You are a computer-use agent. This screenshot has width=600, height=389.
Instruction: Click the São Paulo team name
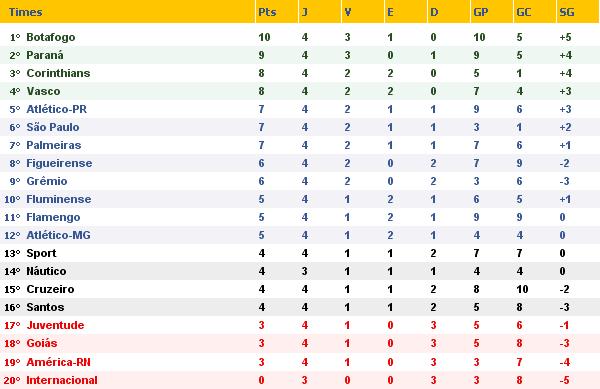(53, 127)
